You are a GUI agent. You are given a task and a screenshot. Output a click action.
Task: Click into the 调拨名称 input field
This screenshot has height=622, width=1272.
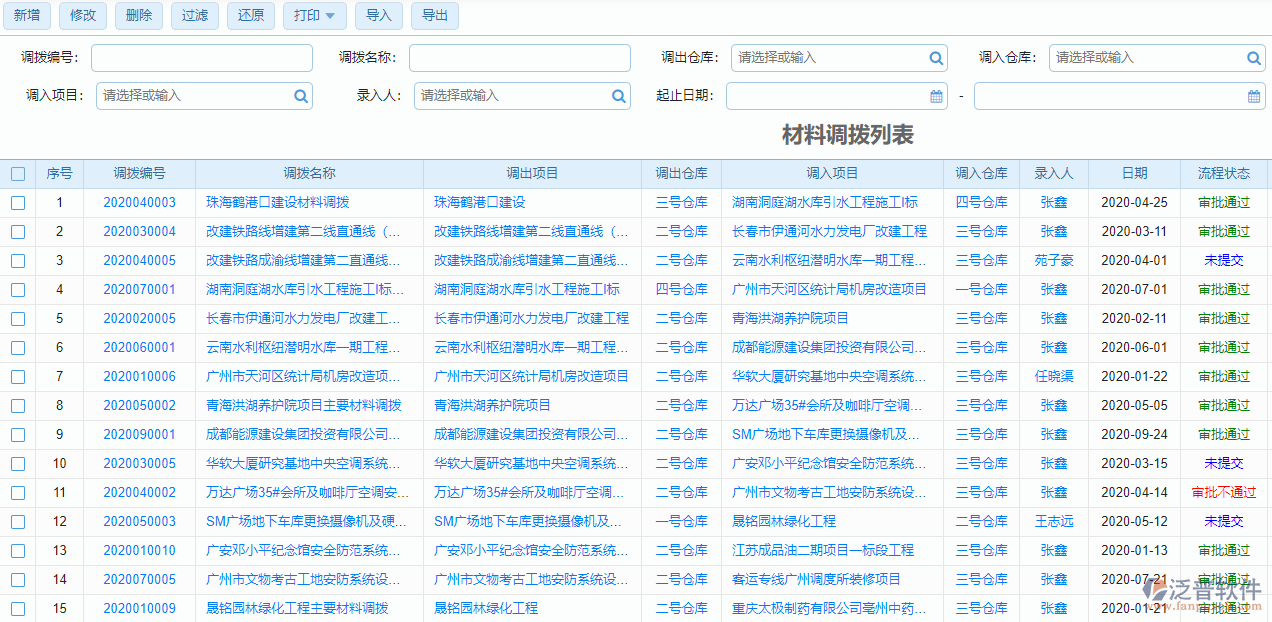(519, 59)
